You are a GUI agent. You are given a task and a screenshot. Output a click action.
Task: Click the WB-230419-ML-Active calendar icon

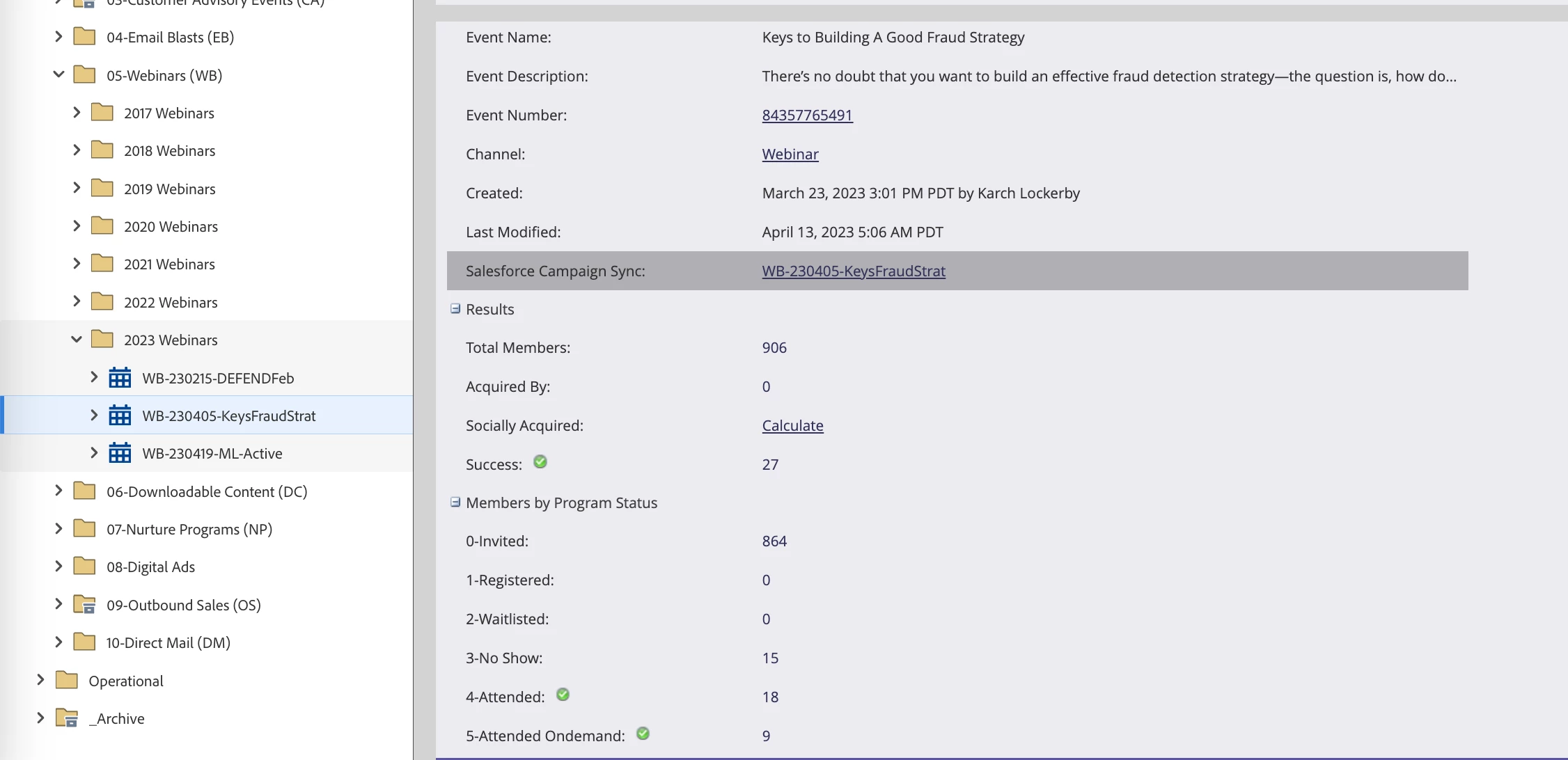(x=120, y=453)
